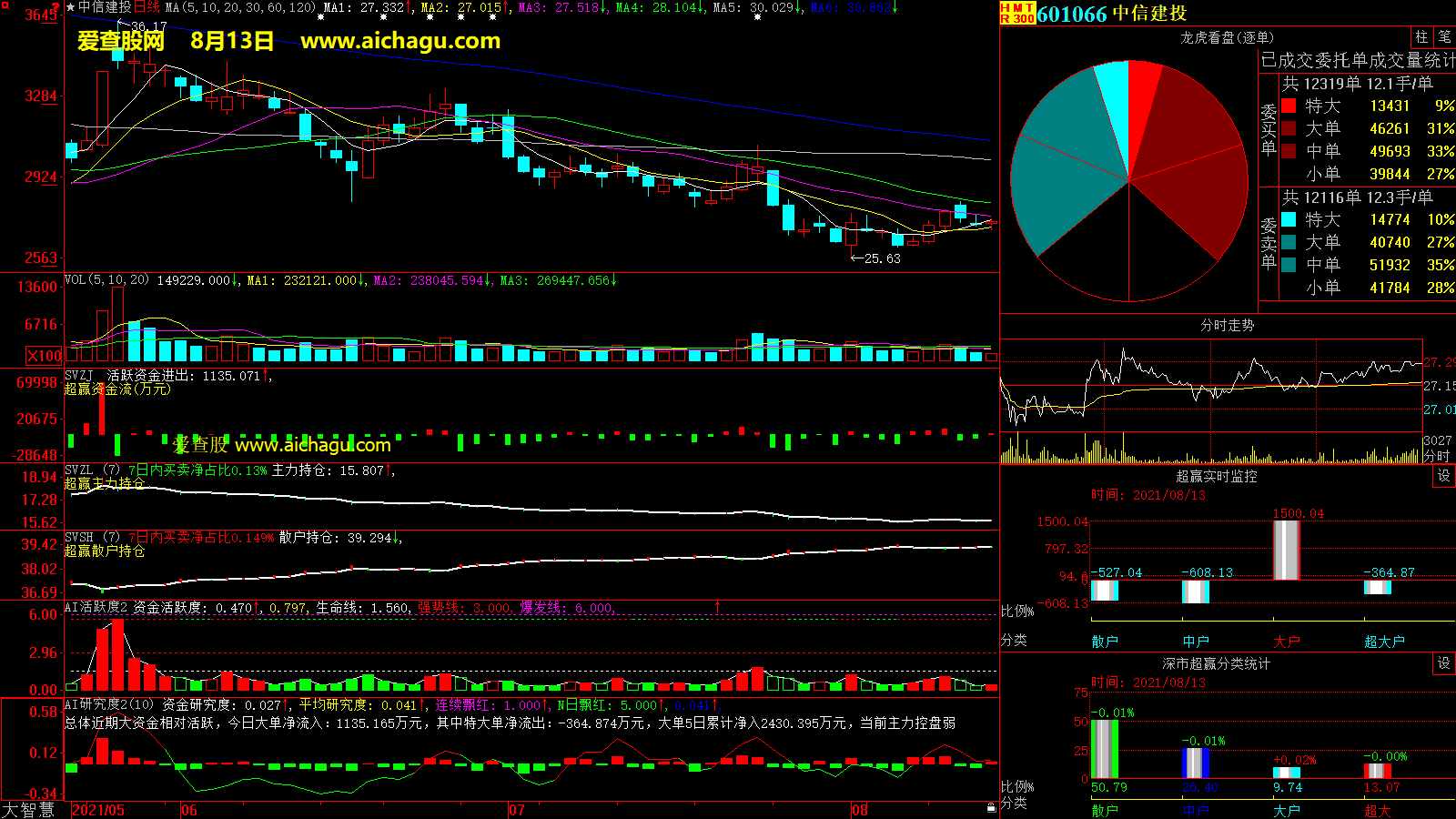Click the 大智慧 label at bottom-left
This screenshot has height=819, width=1456.
pos(28,810)
